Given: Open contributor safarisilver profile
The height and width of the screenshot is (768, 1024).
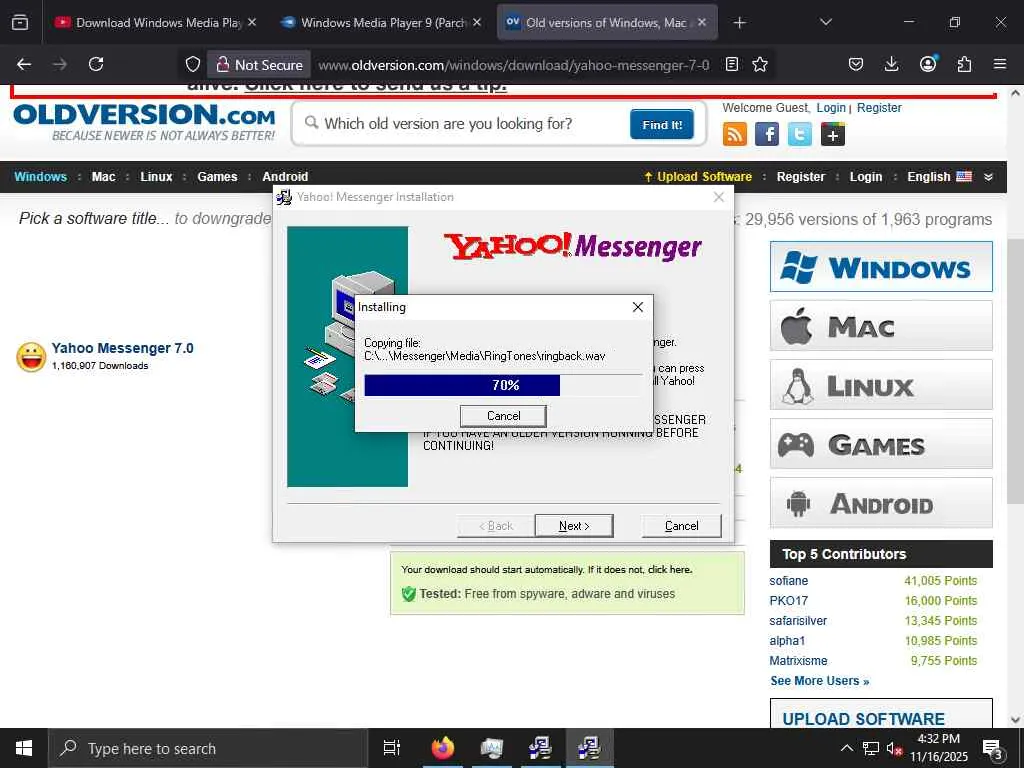Looking at the screenshot, I should (x=798, y=620).
